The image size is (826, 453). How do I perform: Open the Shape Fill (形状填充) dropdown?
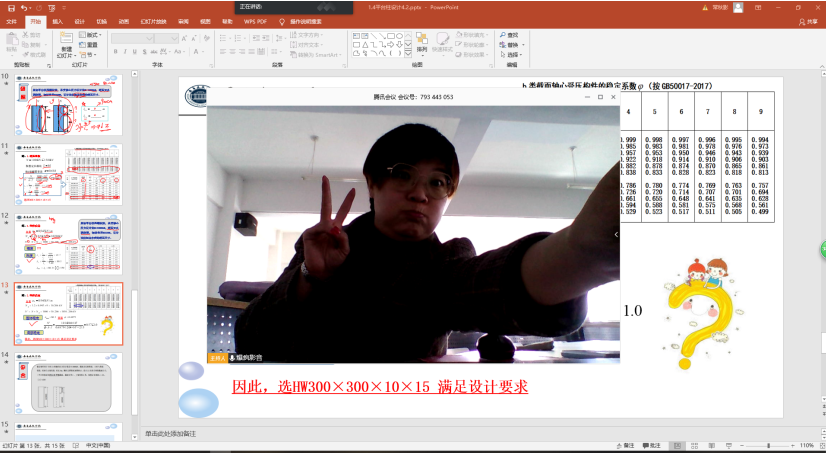473,35
